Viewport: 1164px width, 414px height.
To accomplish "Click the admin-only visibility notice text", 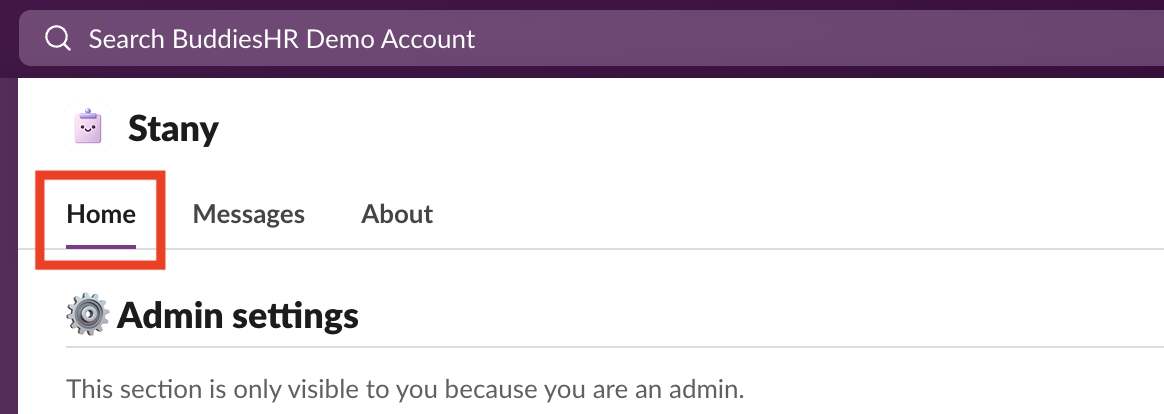I will (x=405, y=389).
